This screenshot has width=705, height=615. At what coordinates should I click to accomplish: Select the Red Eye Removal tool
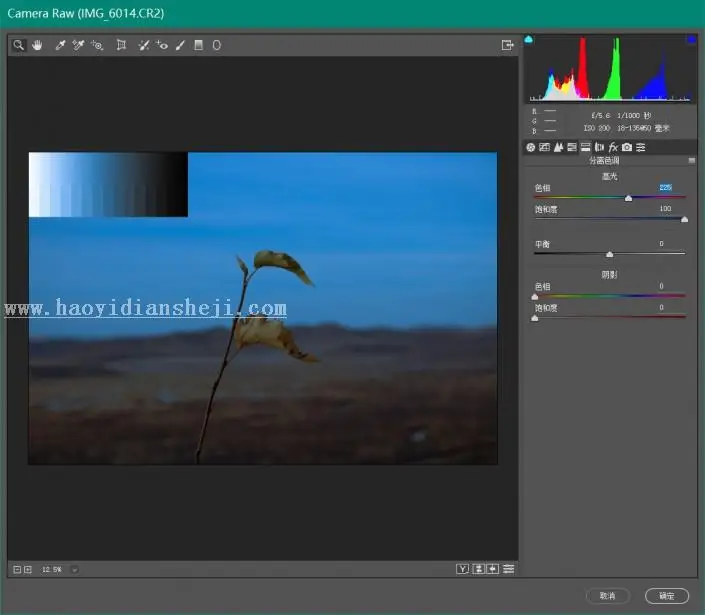point(162,45)
